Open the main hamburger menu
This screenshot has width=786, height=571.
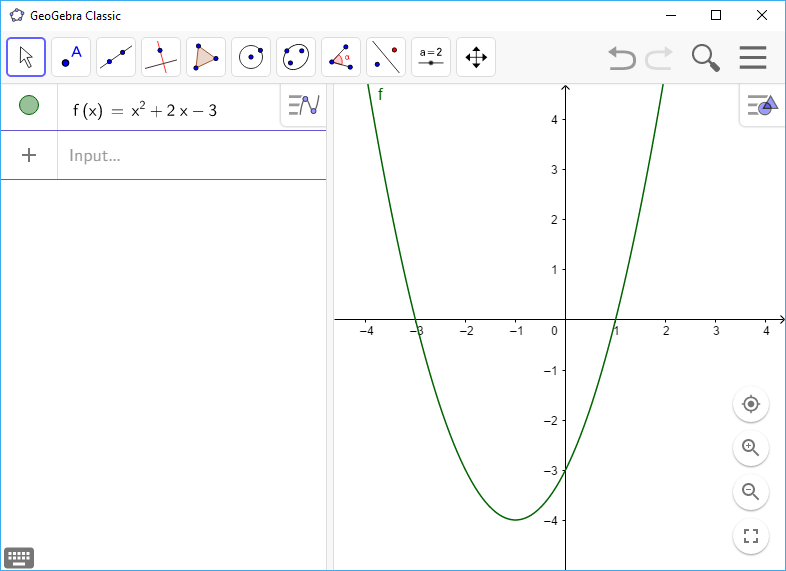[752, 58]
